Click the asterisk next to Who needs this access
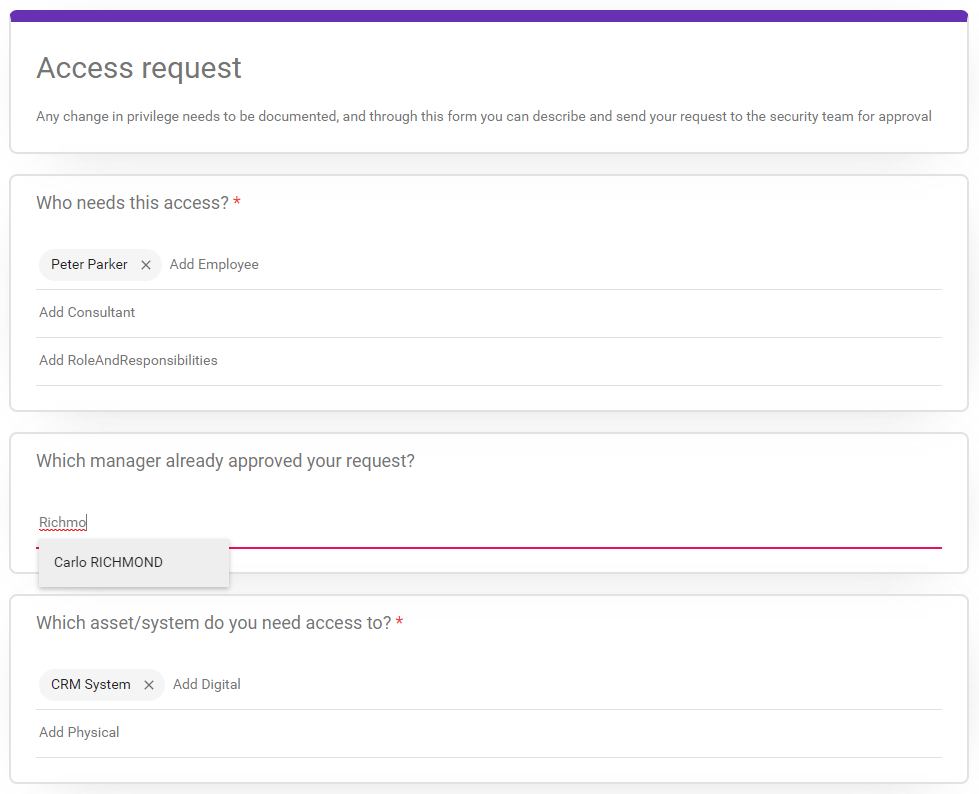The image size is (979, 794). (237, 201)
